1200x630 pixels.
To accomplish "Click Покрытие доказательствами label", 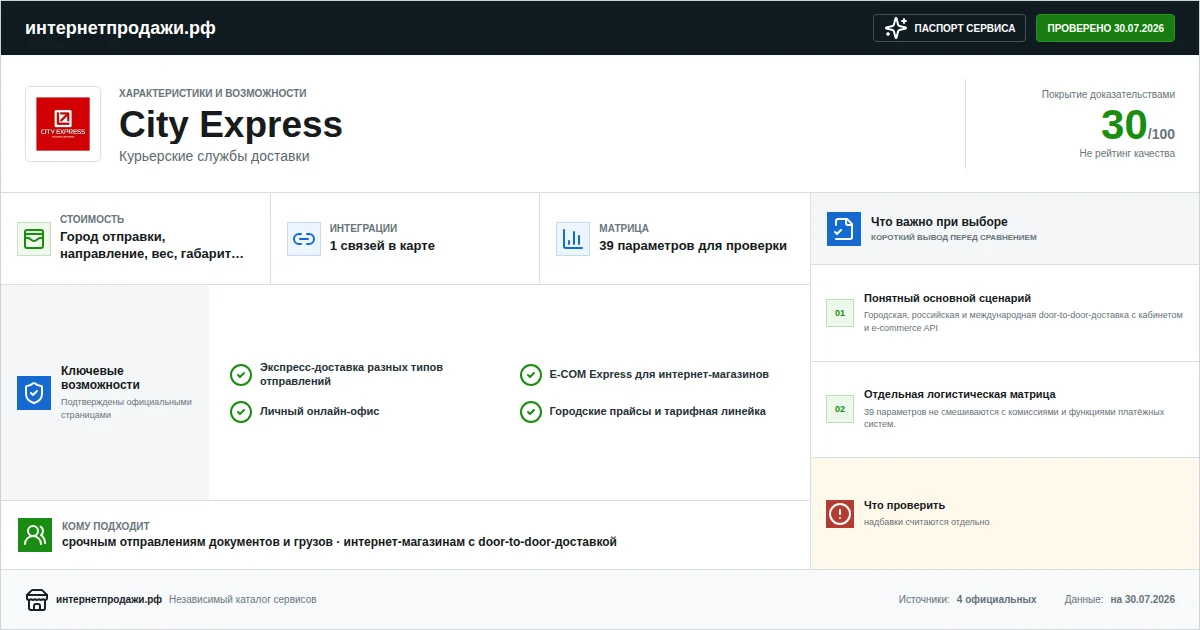I will 1108,94.
